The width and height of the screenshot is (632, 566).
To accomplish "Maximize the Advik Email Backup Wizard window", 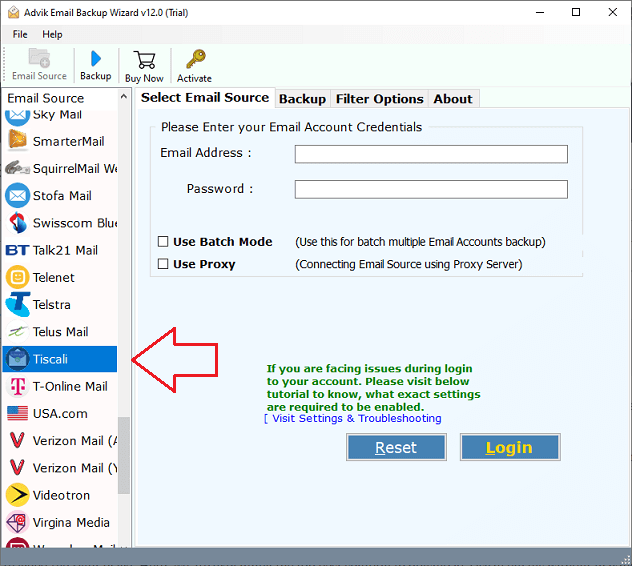I will 576,12.
